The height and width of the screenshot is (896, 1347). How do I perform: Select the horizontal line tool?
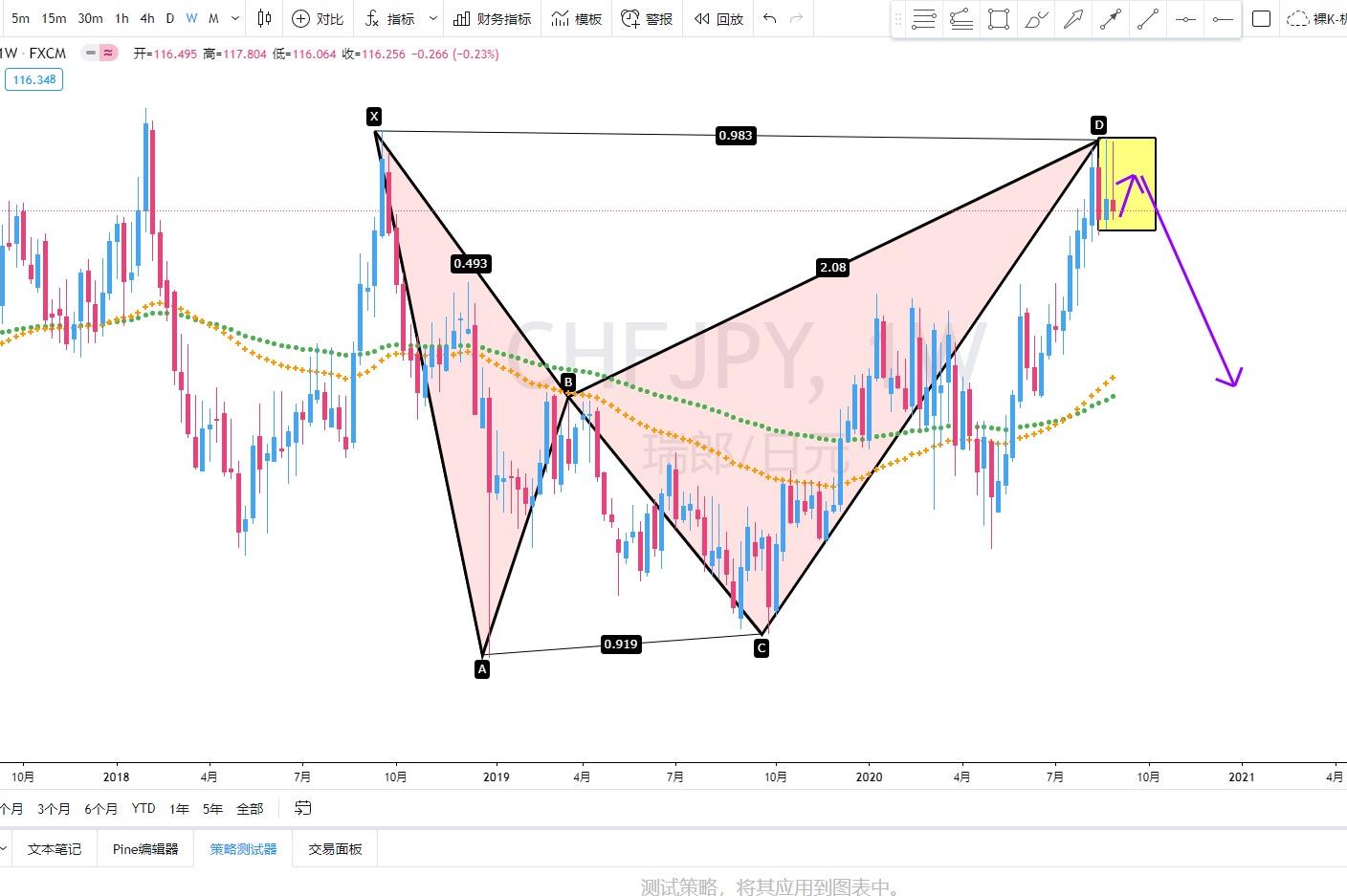pyautogui.click(x=1185, y=19)
